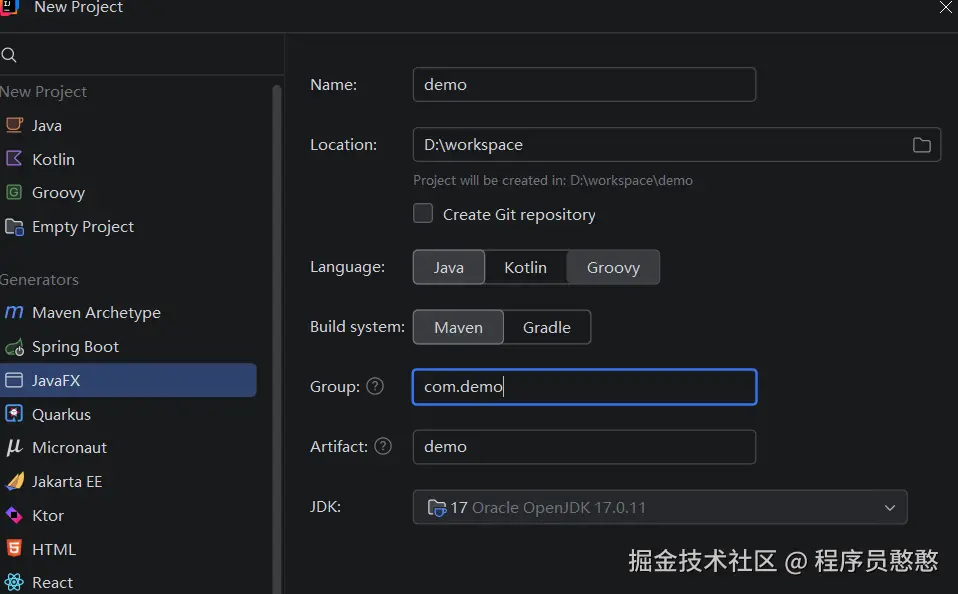The width and height of the screenshot is (958, 594).
Task: Select the Jakarta EE generator
Action: tap(128, 482)
